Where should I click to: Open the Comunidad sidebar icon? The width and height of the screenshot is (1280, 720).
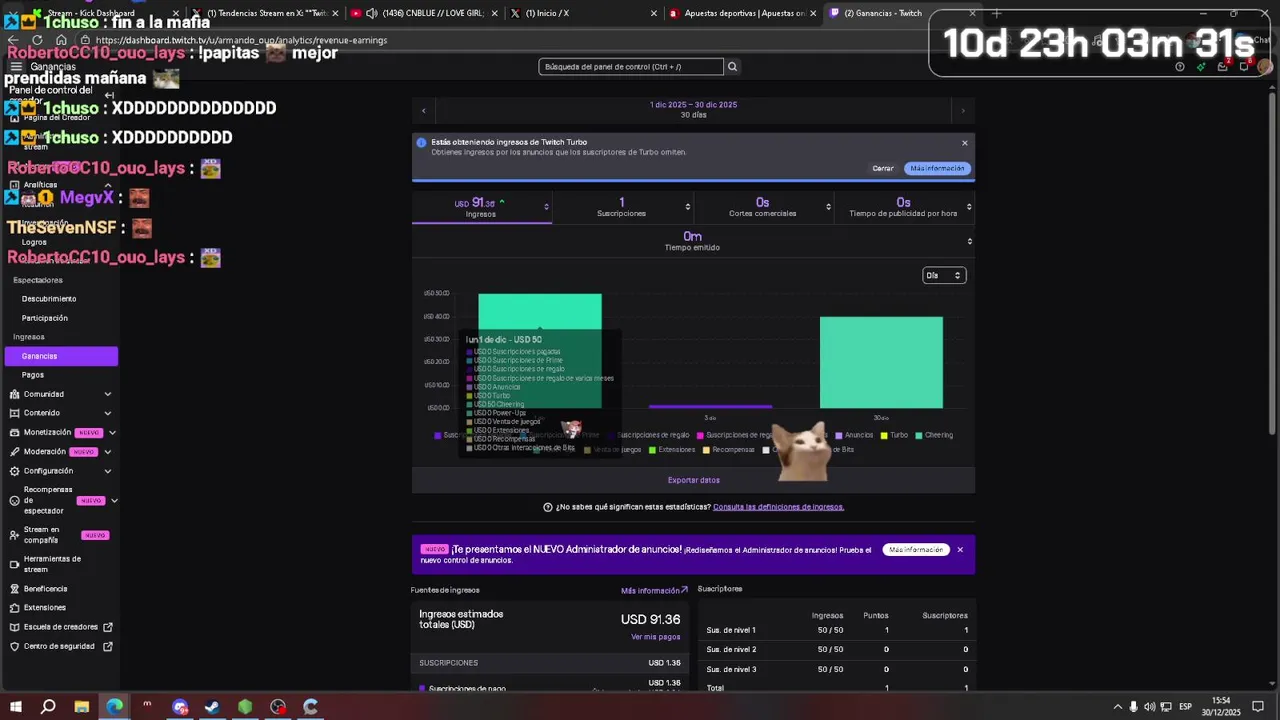click(15, 394)
